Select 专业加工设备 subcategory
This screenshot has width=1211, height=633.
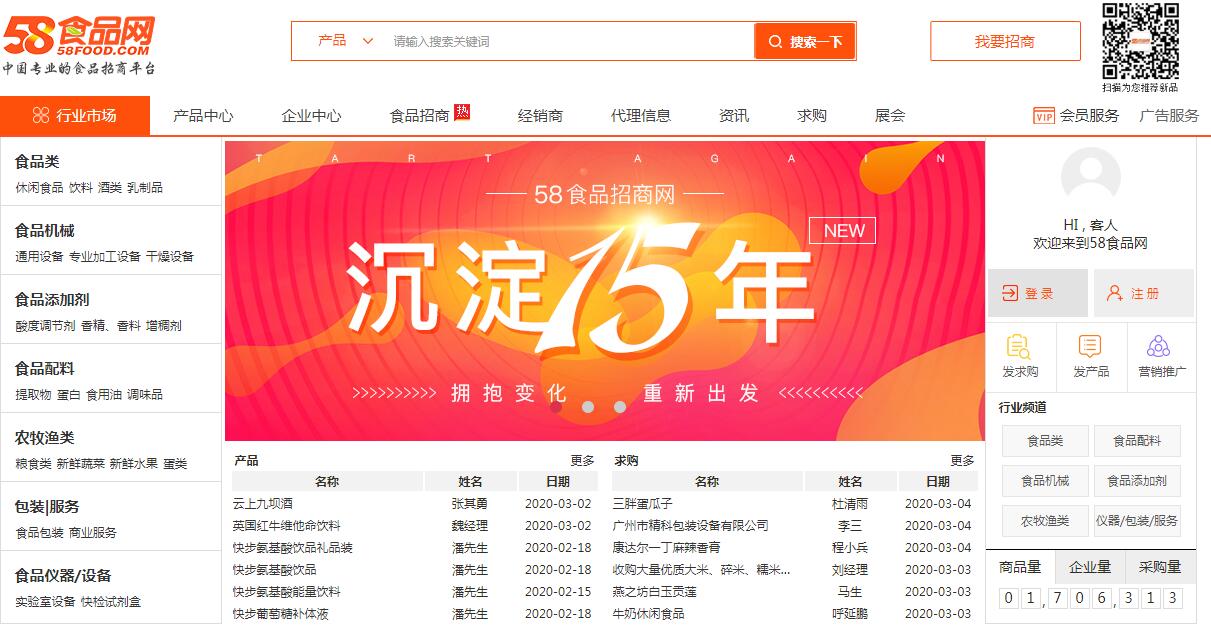[x=105, y=257]
